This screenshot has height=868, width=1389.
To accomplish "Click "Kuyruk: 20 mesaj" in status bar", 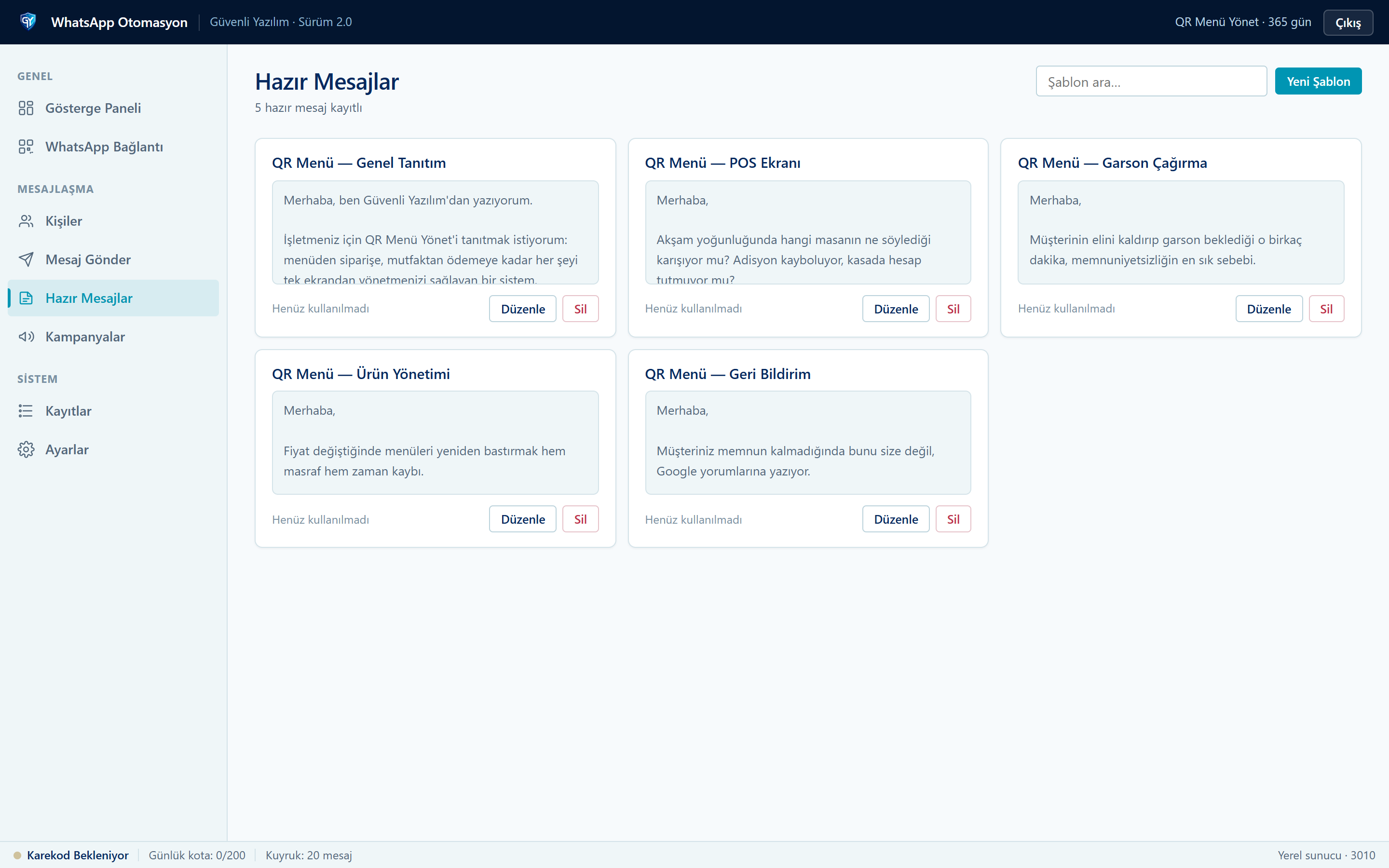I will click(309, 855).
